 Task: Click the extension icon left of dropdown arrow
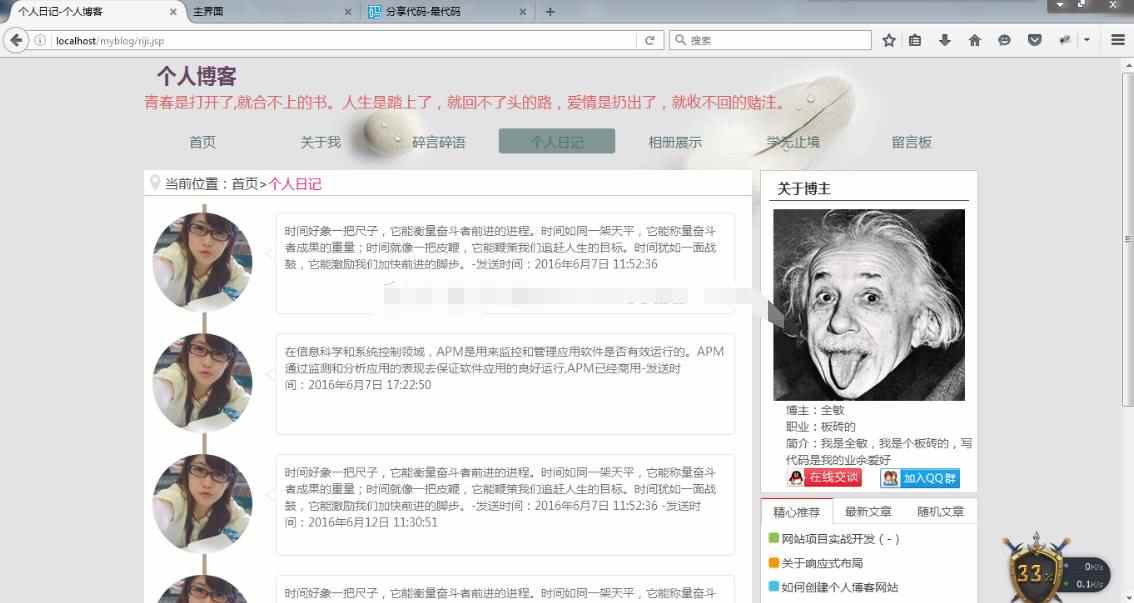pos(1064,40)
